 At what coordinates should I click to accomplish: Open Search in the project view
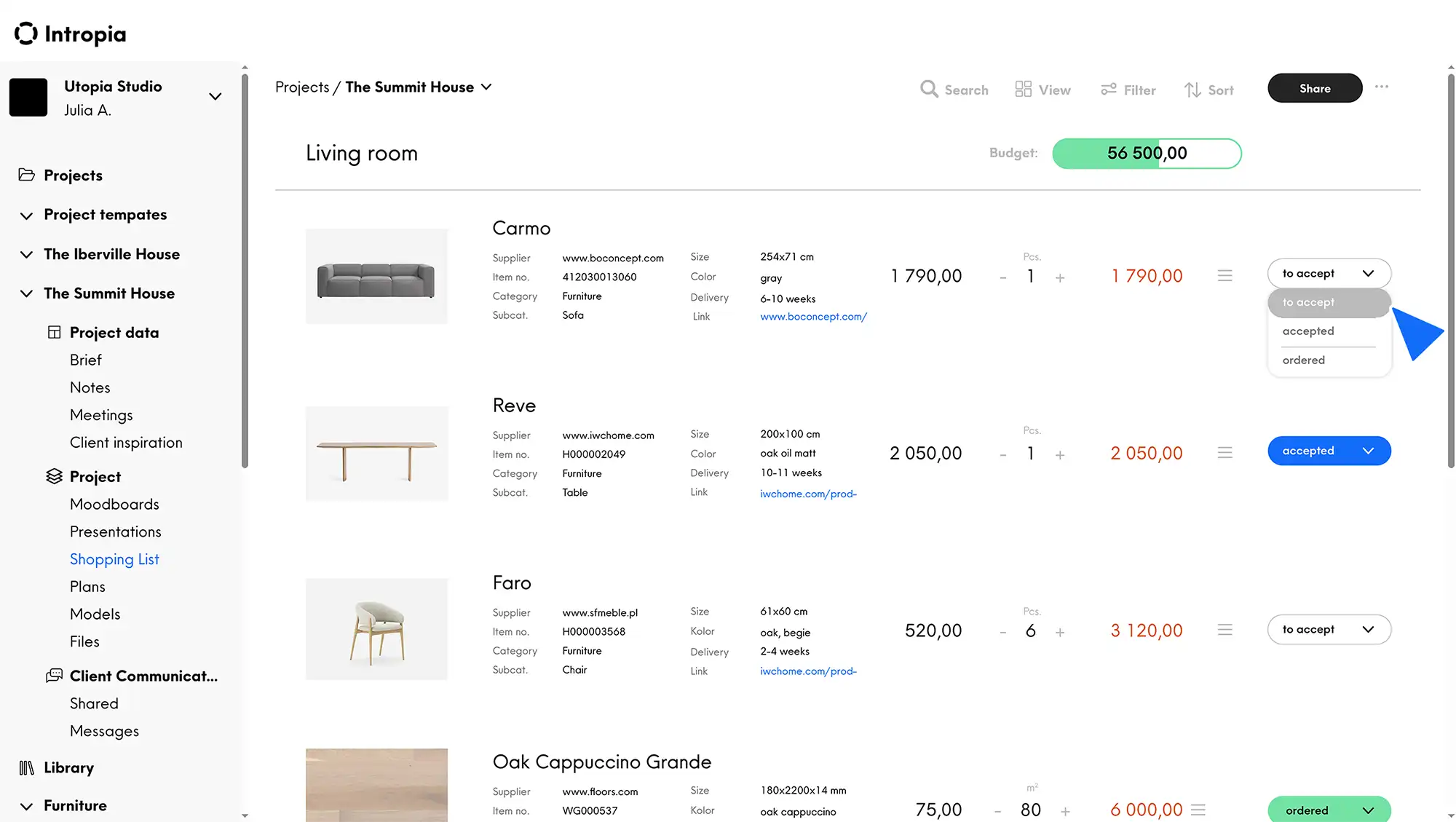point(954,89)
